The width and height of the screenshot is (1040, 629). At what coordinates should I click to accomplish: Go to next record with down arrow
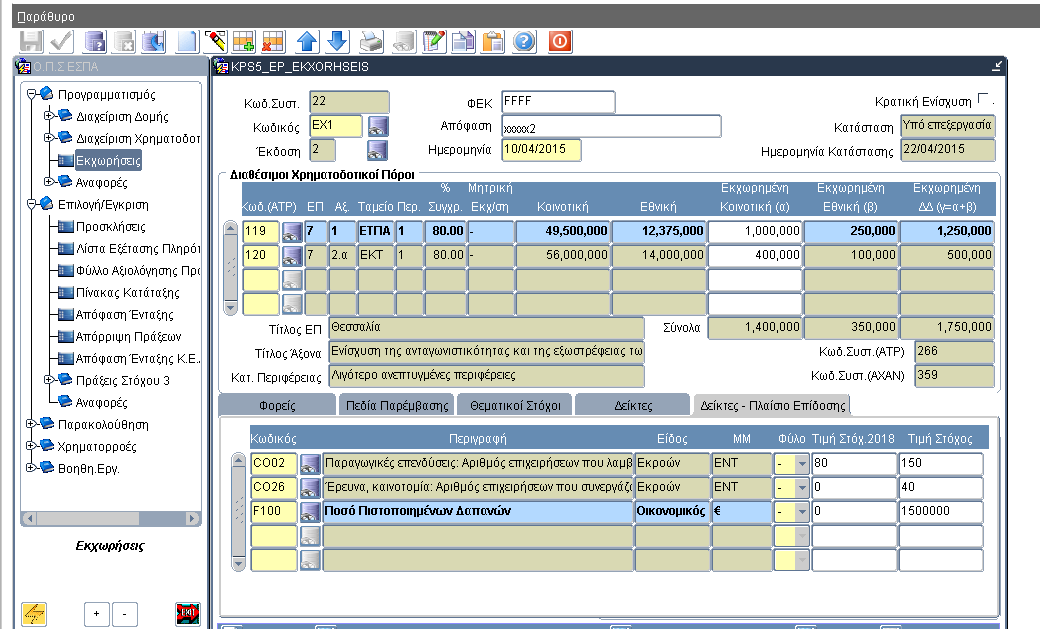pyautogui.click(x=337, y=41)
